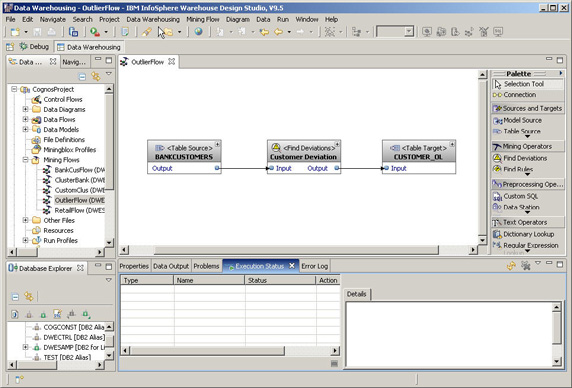The image size is (572, 388).
Task: Expand the Data Models folder
Action: (25, 129)
